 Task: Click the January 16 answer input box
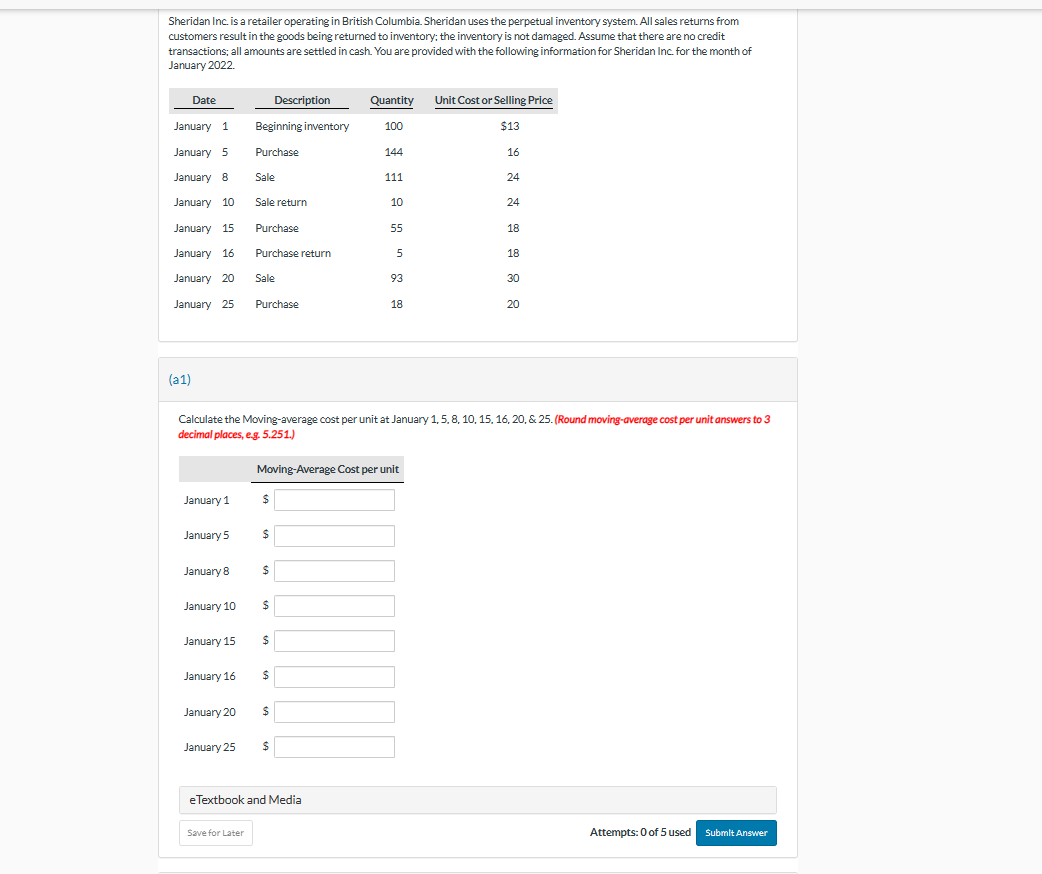333,676
